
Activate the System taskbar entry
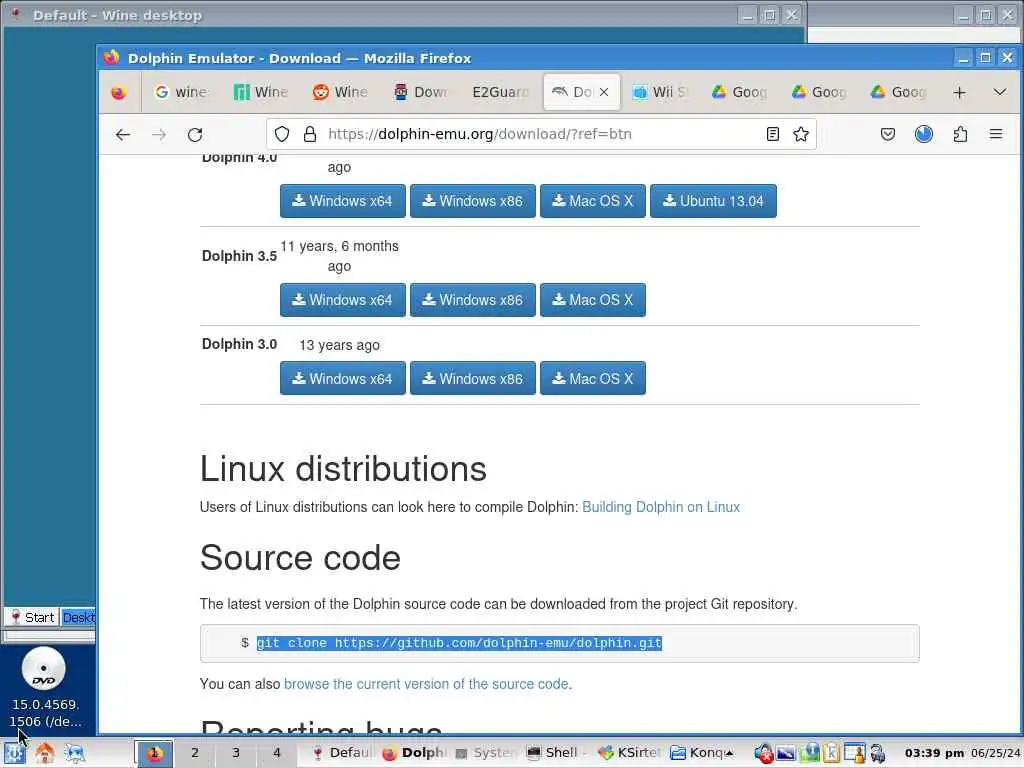pyautogui.click(x=486, y=753)
